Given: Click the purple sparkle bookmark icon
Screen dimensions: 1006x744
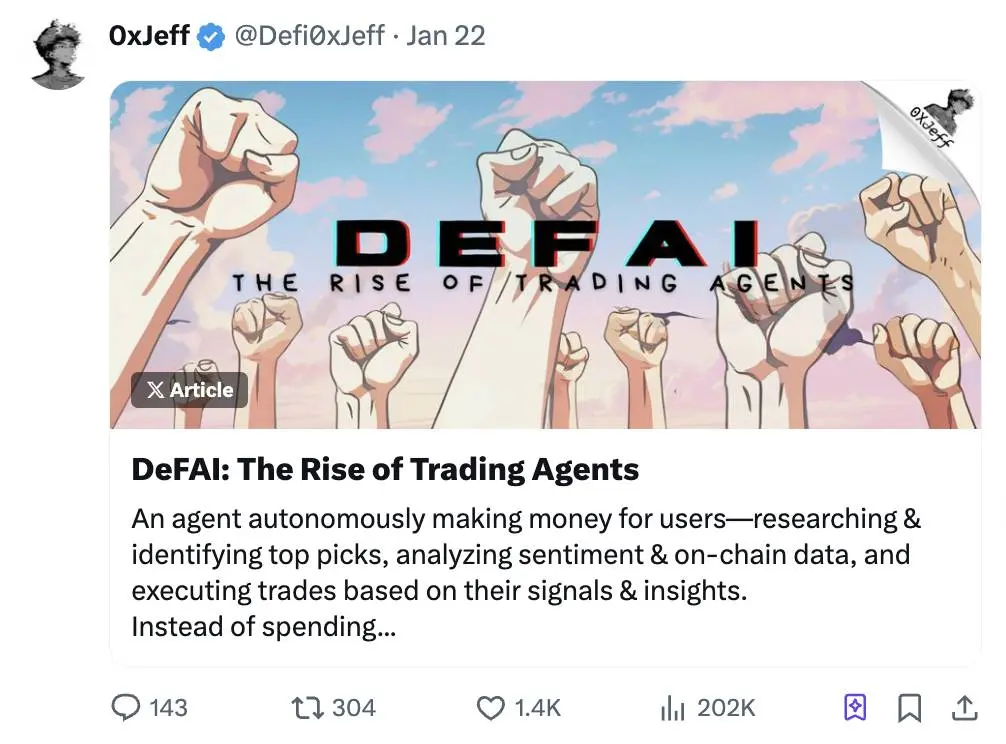Looking at the screenshot, I should 855,708.
